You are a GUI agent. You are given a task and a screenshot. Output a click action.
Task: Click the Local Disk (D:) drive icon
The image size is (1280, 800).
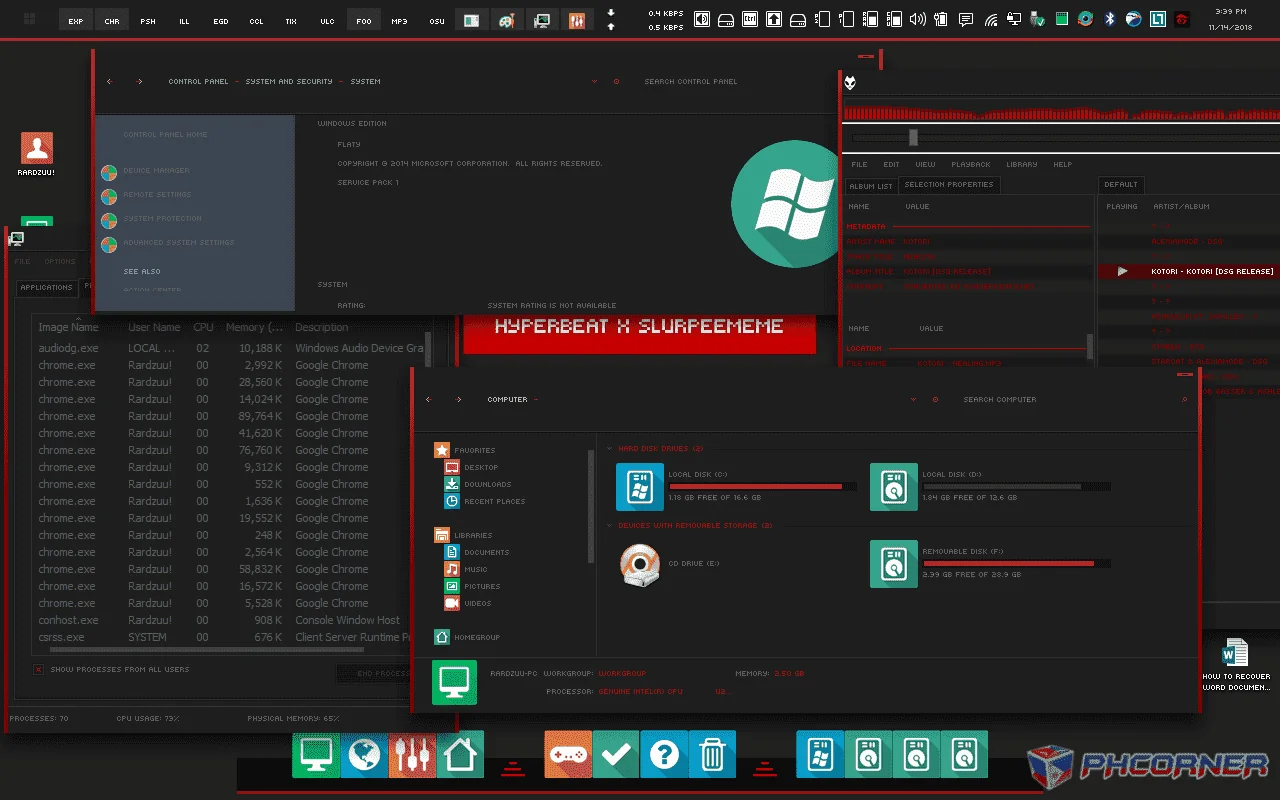(894, 486)
